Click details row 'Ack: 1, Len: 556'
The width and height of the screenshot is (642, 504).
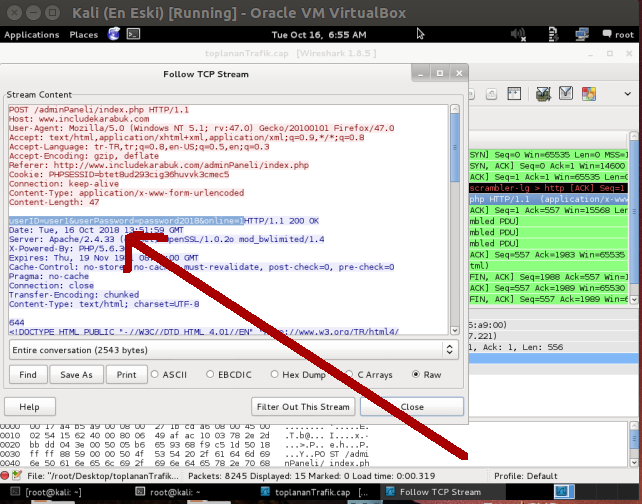coord(553,347)
